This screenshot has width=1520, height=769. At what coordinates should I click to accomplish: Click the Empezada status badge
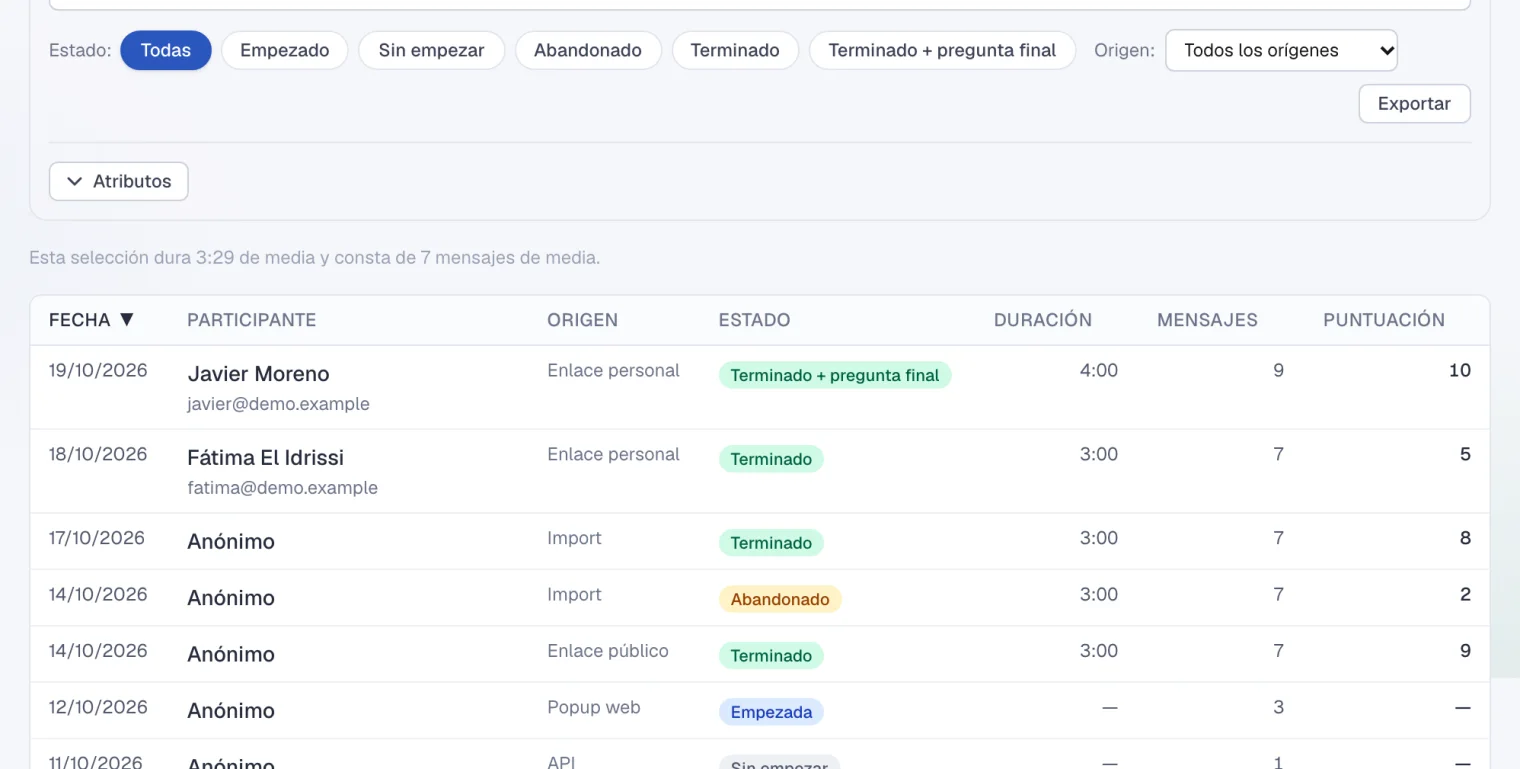[771, 712]
